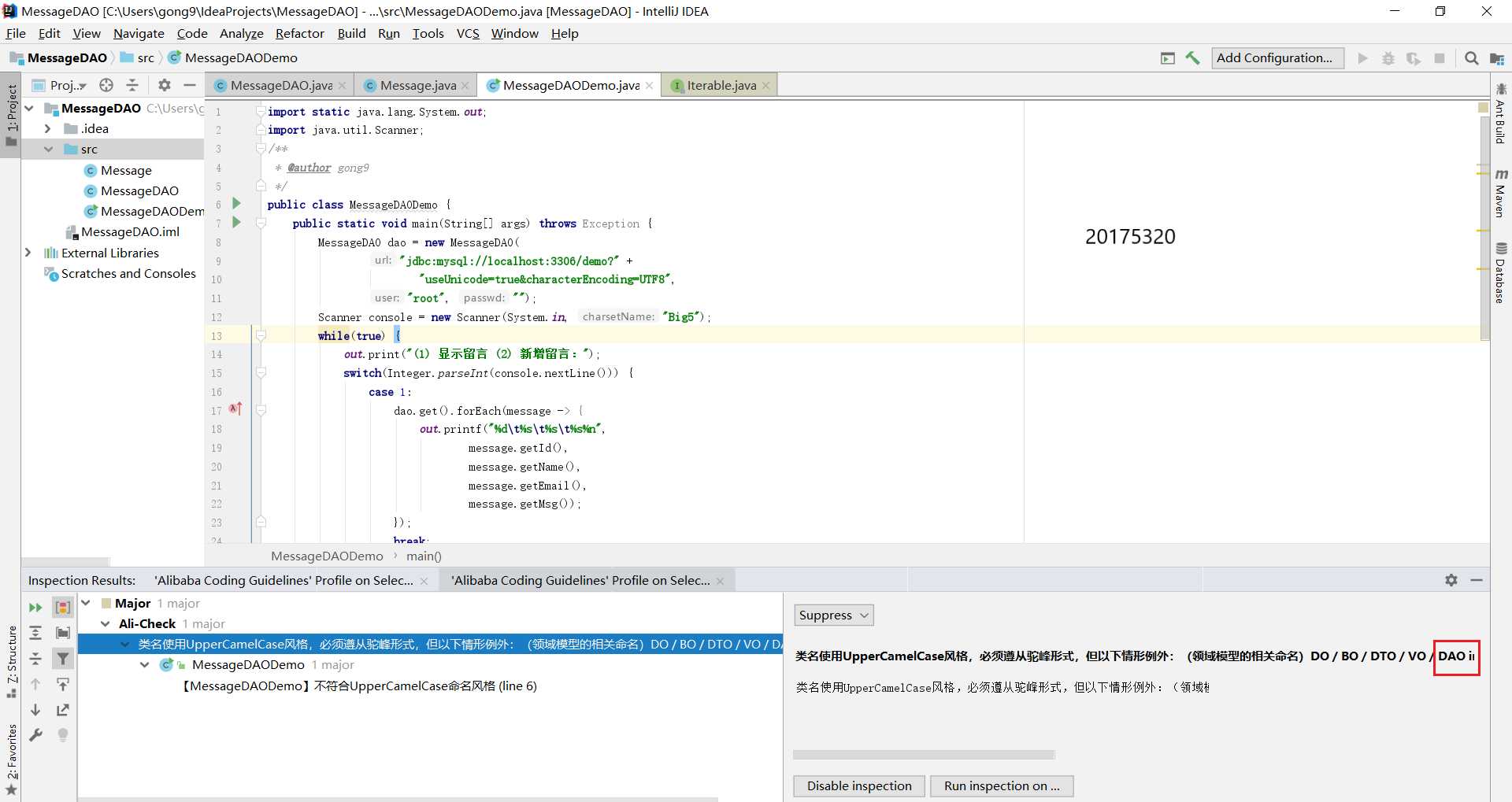The height and width of the screenshot is (802, 1512).
Task: Click Add Configuration button
Action: (x=1277, y=58)
